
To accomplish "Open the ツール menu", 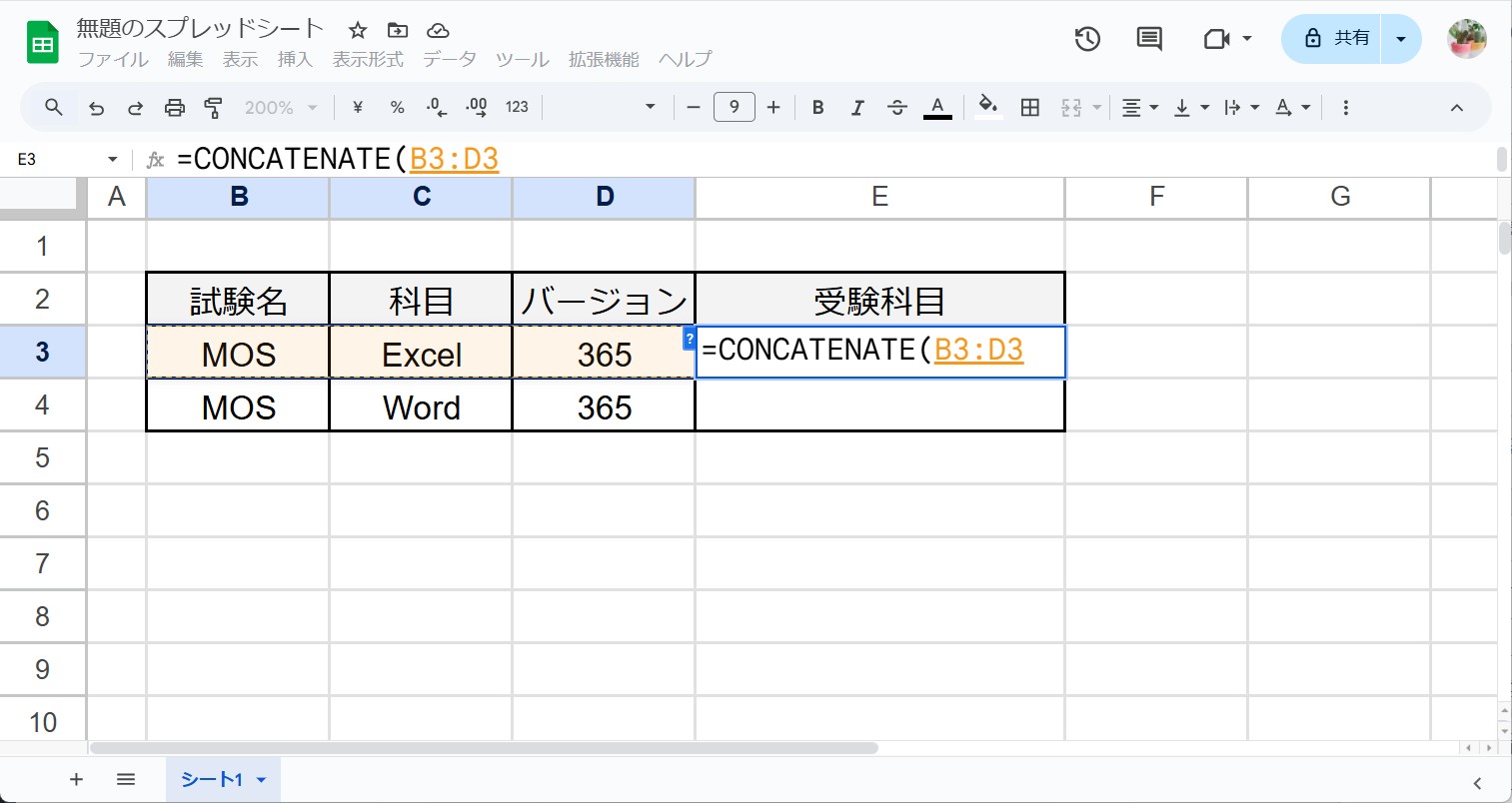I will [522, 60].
